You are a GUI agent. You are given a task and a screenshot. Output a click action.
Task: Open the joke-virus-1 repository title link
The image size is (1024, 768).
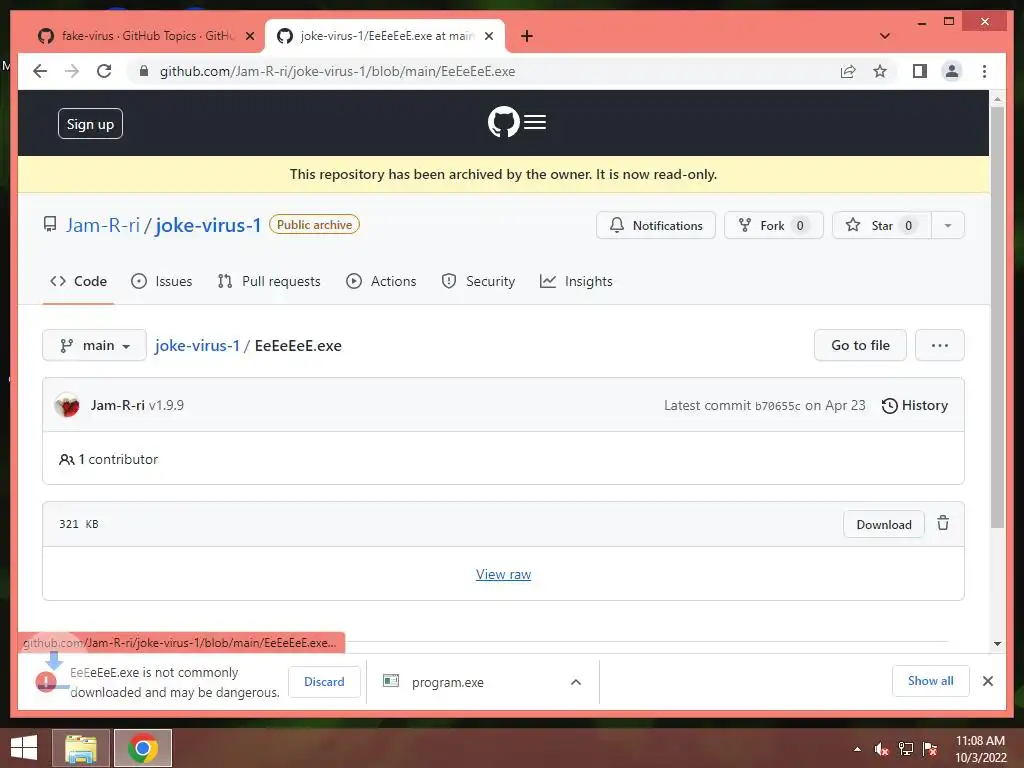(208, 225)
